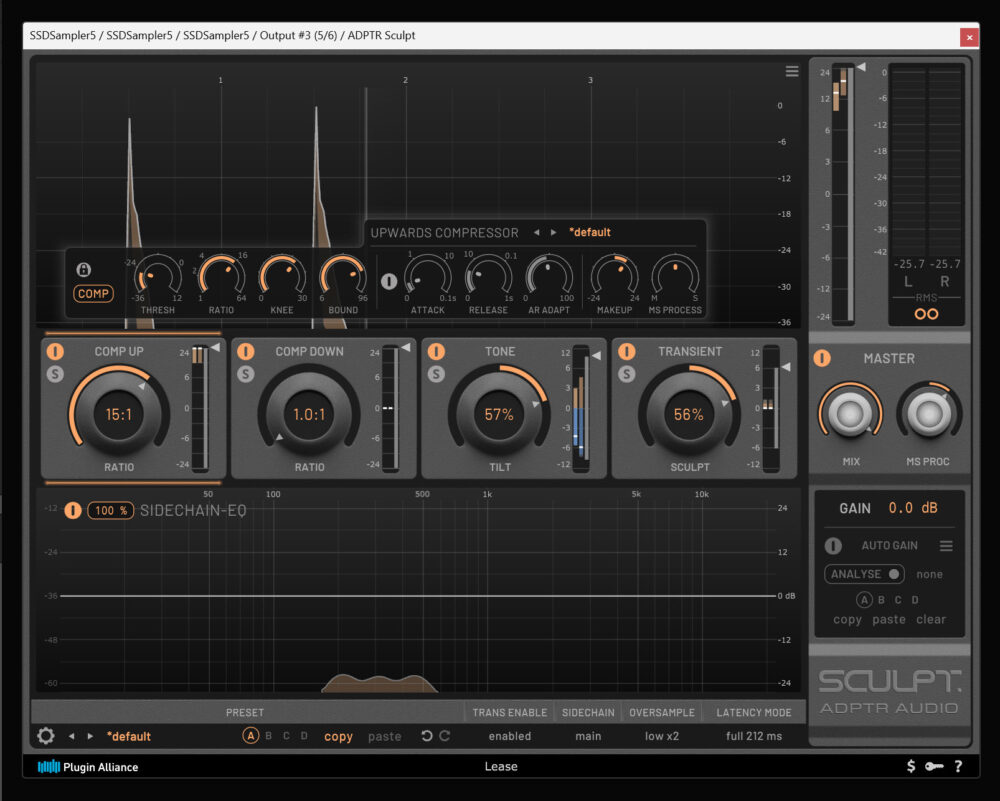Redo the last change
The height and width of the screenshot is (801, 1000).
(x=445, y=736)
